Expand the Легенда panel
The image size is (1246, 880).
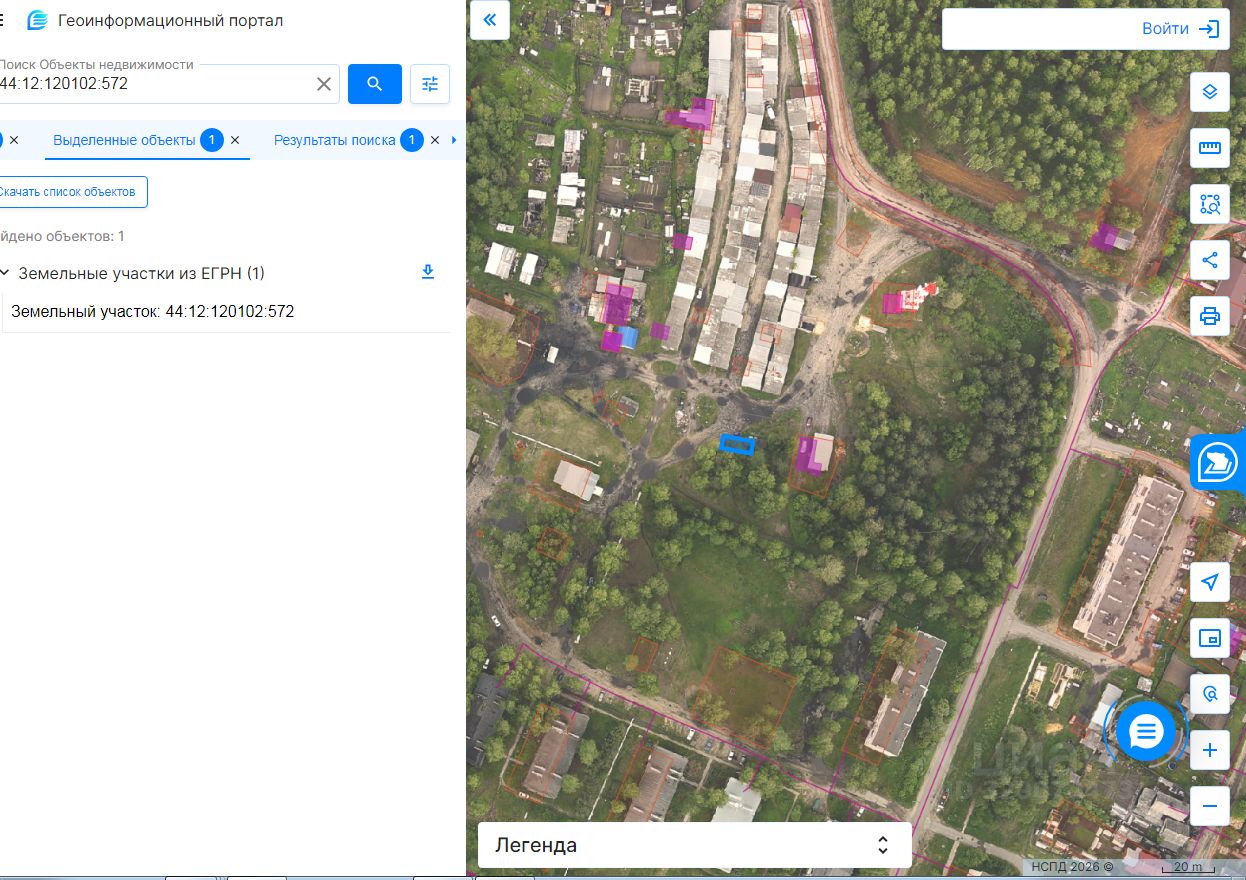click(694, 845)
